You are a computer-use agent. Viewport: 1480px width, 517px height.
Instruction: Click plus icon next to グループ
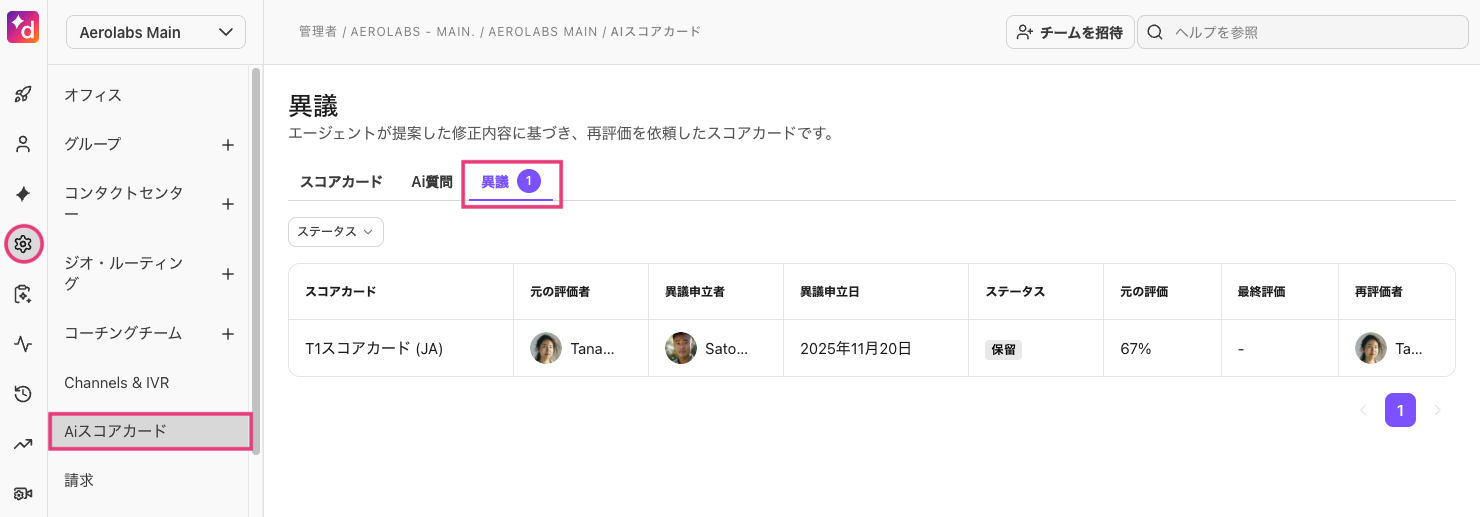228,145
